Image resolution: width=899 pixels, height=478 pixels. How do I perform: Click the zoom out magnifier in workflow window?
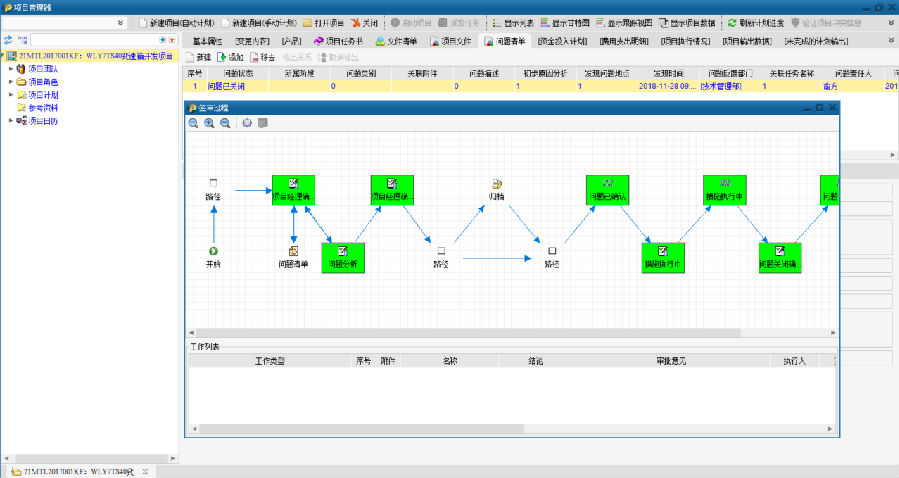click(x=225, y=123)
